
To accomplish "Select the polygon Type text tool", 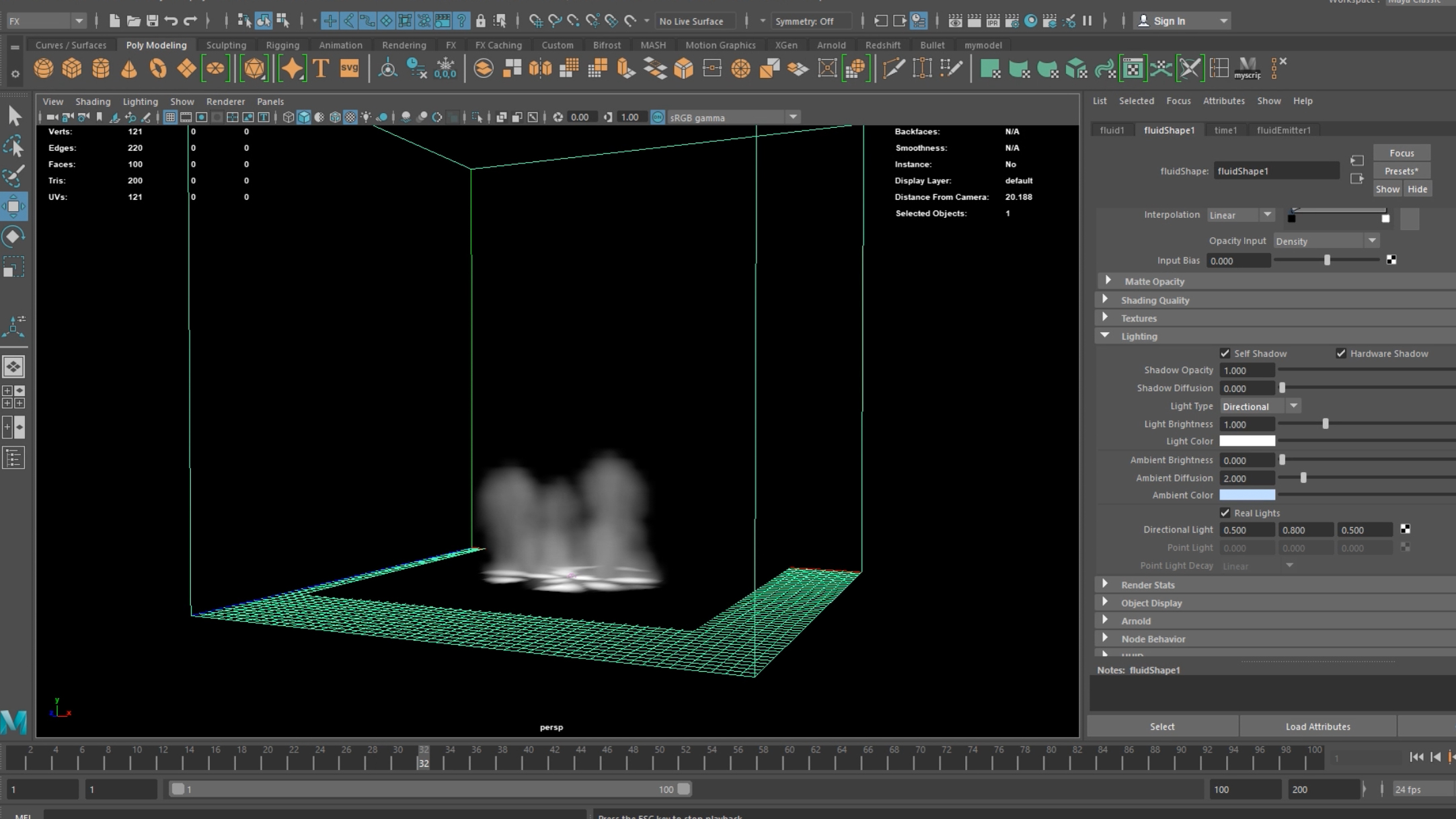I will pos(321,69).
